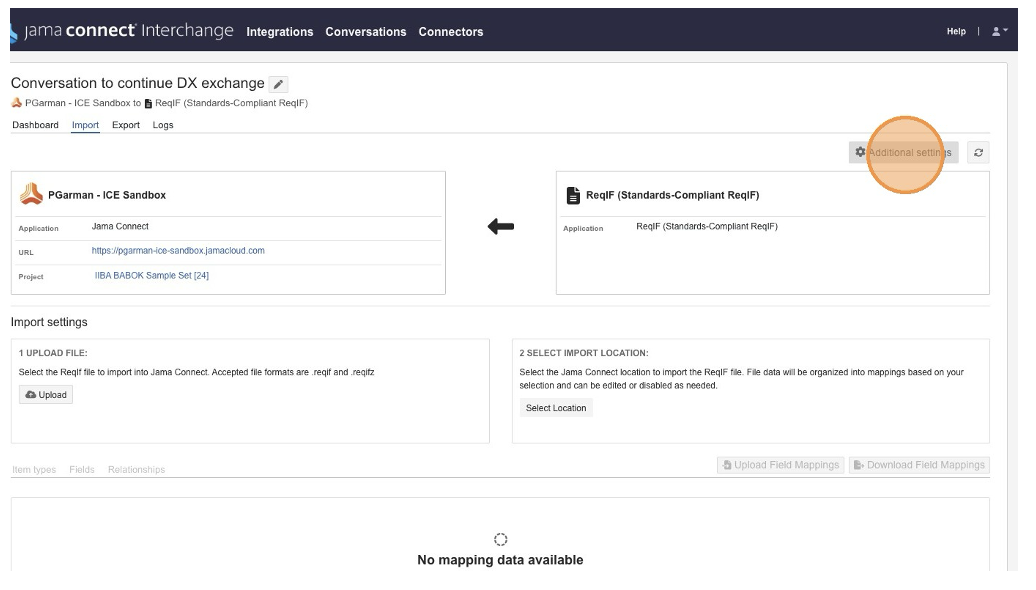Click Upload Field Mappings button
This screenshot has width=1036, height=590.
(780, 465)
